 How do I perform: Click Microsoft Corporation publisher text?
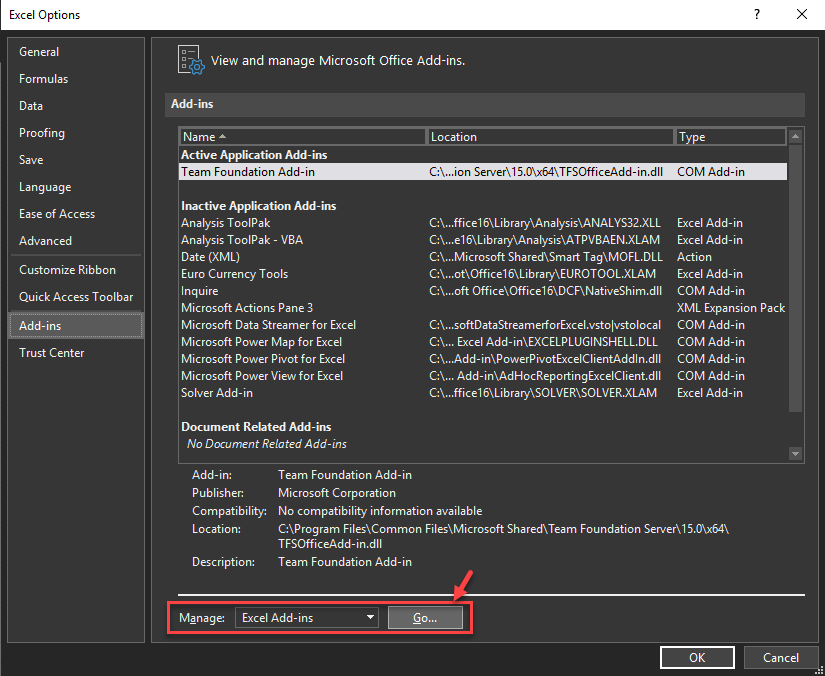pyautogui.click(x=337, y=493)
